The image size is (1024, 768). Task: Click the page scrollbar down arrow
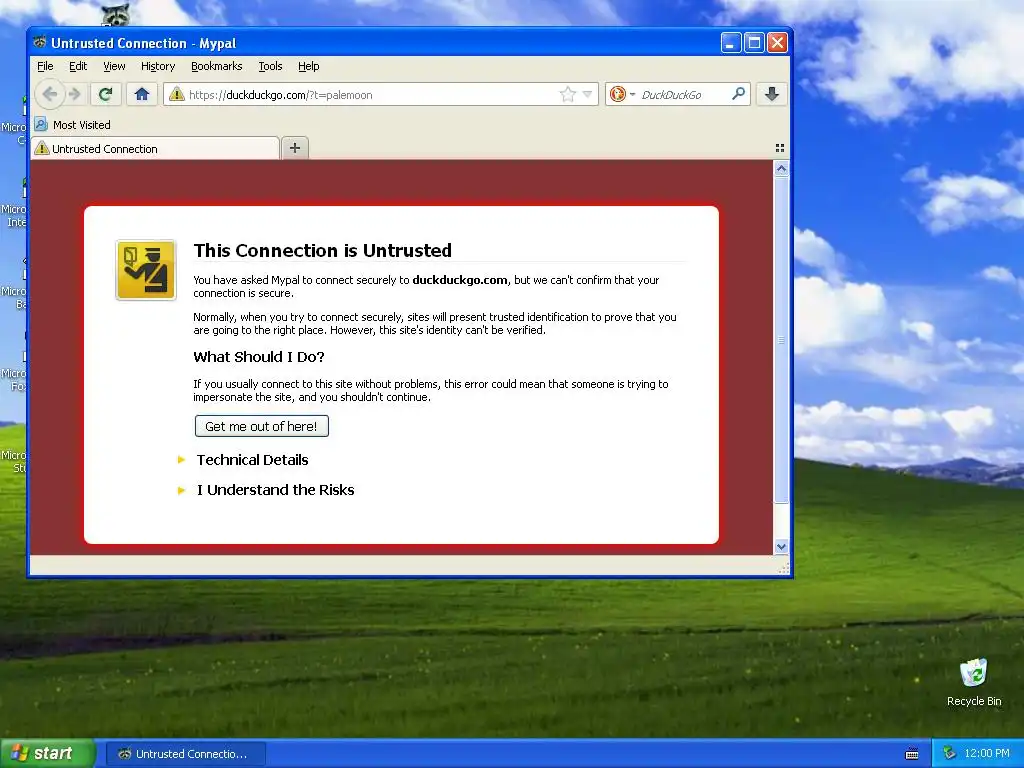tap(781, 547)
